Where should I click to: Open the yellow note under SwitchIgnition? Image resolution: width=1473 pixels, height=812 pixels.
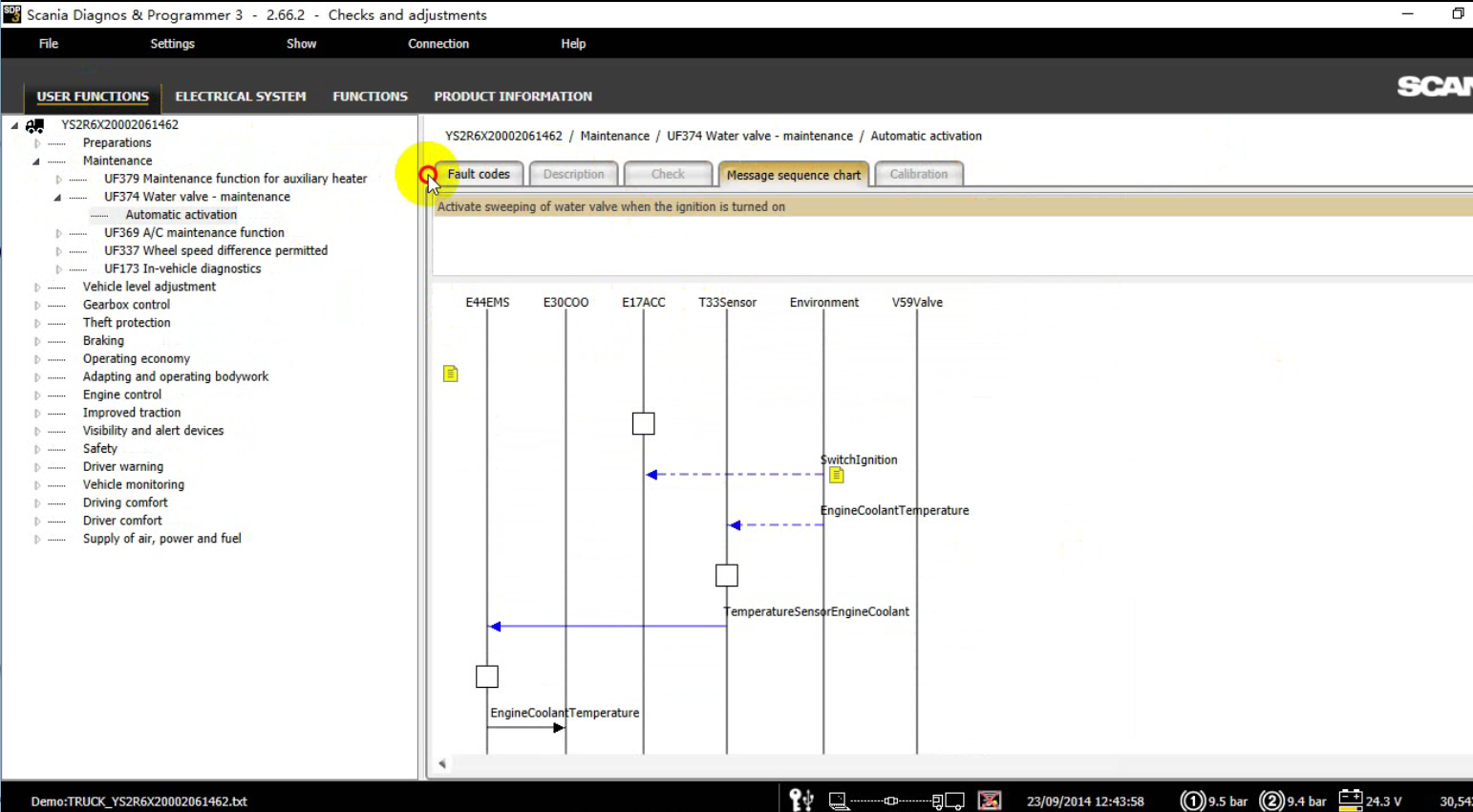click(x=837, y=475)
